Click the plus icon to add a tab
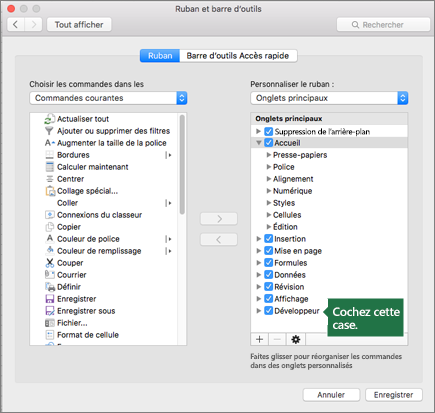 260,339
